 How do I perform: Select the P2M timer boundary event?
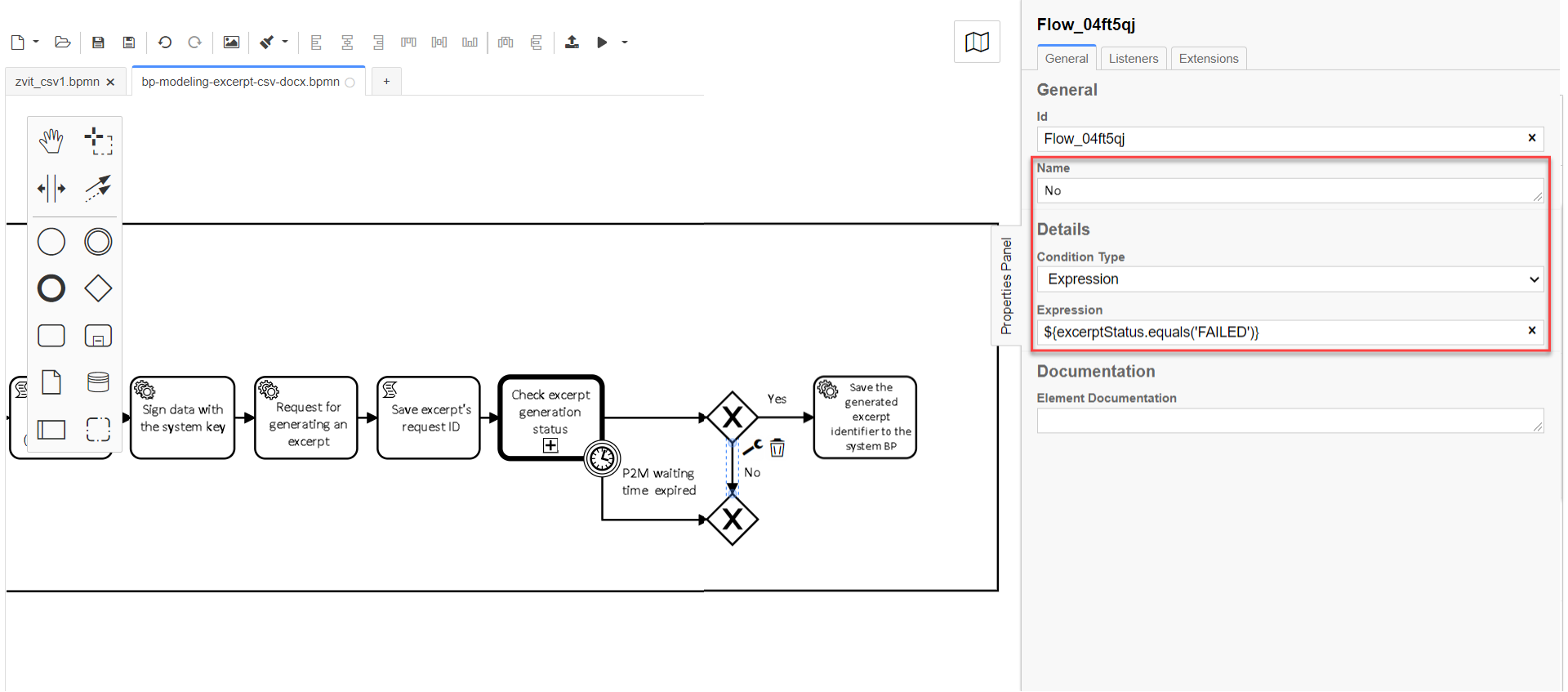click(602, 458)
